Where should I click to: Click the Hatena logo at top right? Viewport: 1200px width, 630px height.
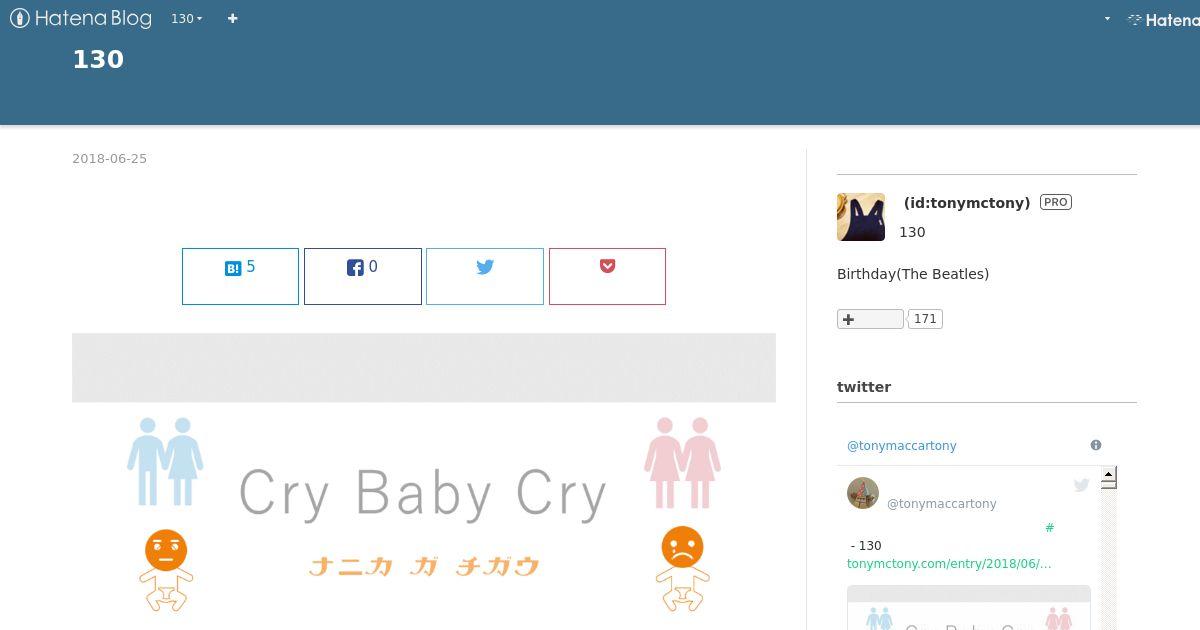click(x=1163, y=19)
